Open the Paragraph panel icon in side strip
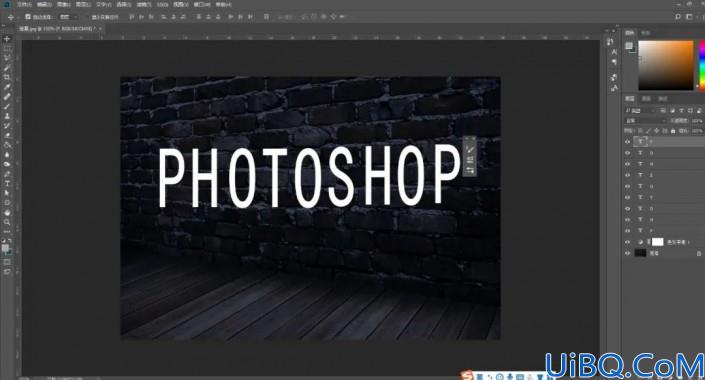Screen dimensions: 705x380 click(x=614, y=62)
